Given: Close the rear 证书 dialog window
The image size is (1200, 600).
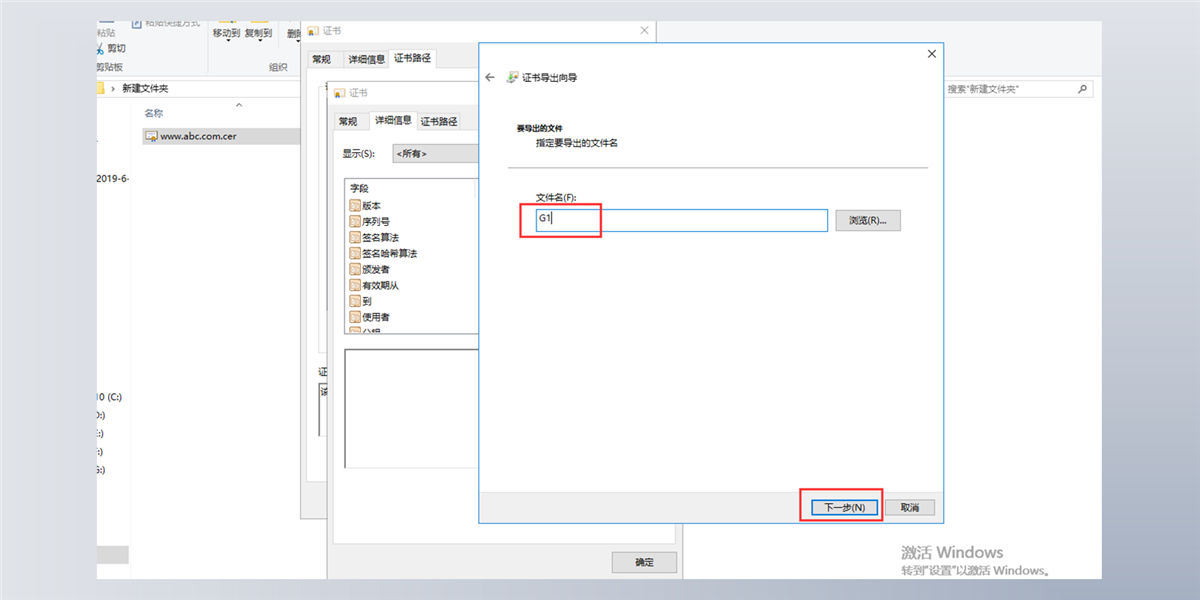Looking at the screenshot, I should [x=644, y=31].
